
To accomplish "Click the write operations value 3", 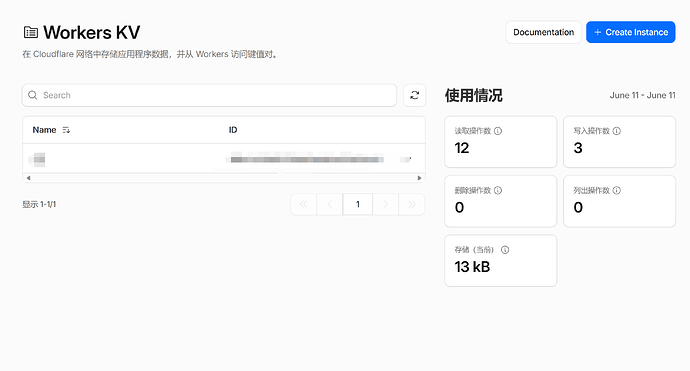I will 578,148.
